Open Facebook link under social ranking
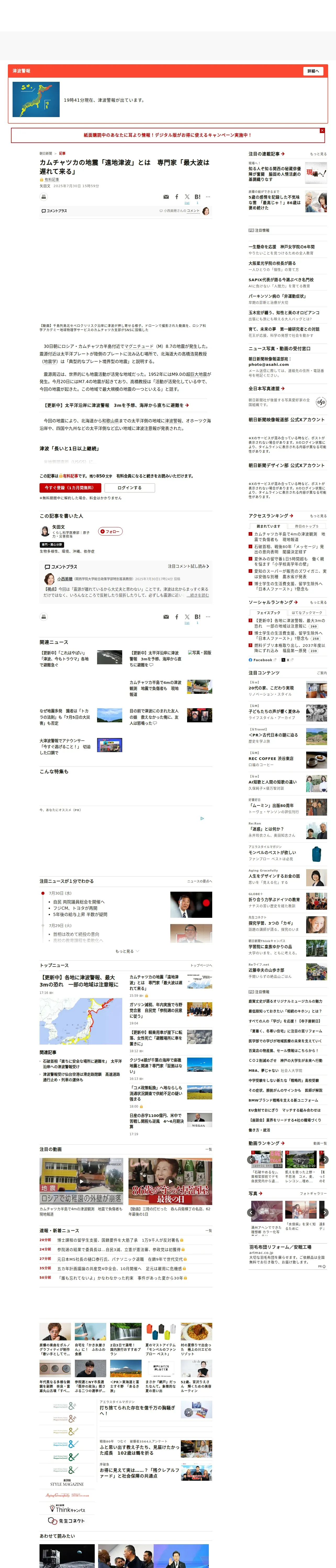 pyautogui.click(x=263, y=660)
